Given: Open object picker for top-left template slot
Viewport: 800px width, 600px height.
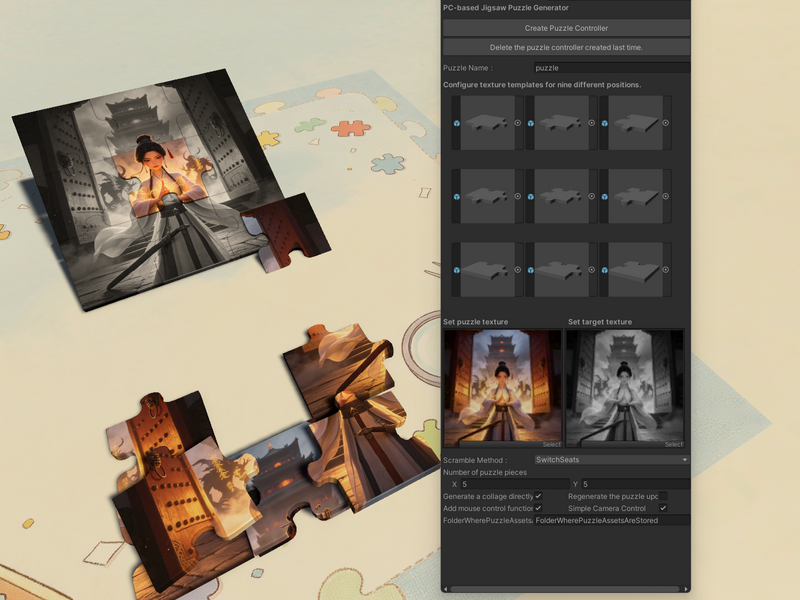Looking at the screenshot, I should click(x=518, y=123).
